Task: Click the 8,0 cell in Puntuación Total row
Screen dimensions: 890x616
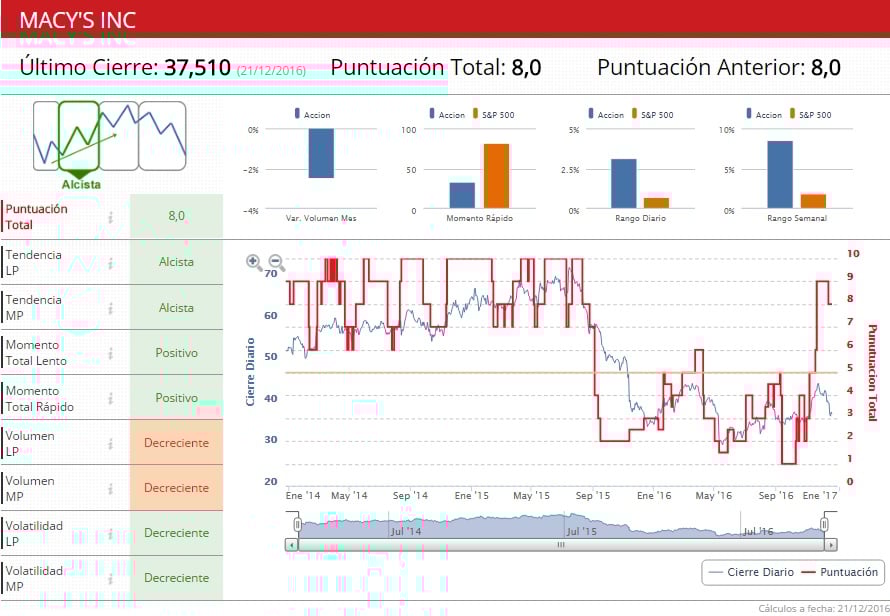Action: coord(177,216)
